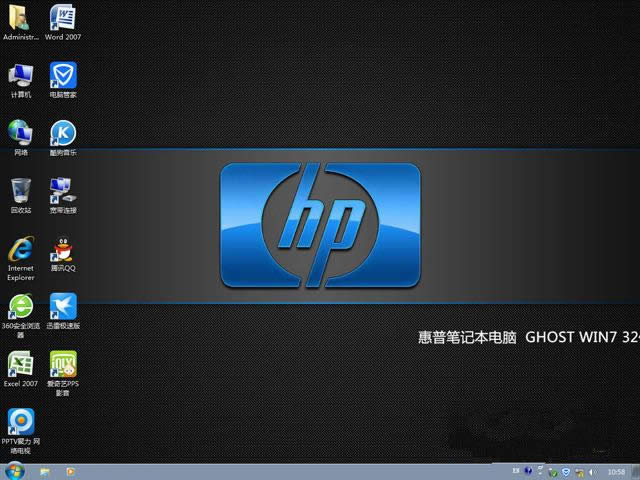
Task: Click the Show desktop strip at taskbar end
Action: (x=636, y=471)
